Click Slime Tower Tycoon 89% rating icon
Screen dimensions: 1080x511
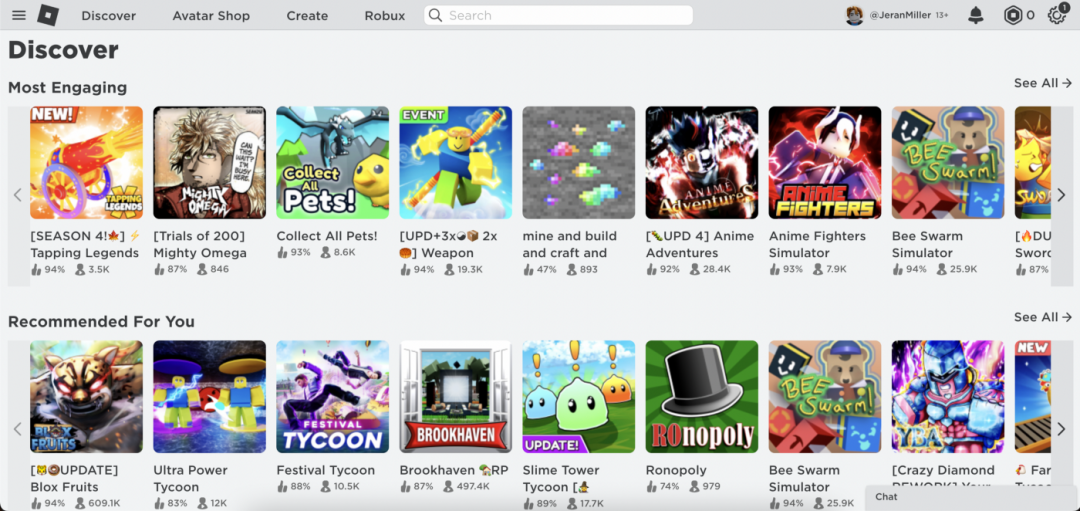tap(528, 503)
